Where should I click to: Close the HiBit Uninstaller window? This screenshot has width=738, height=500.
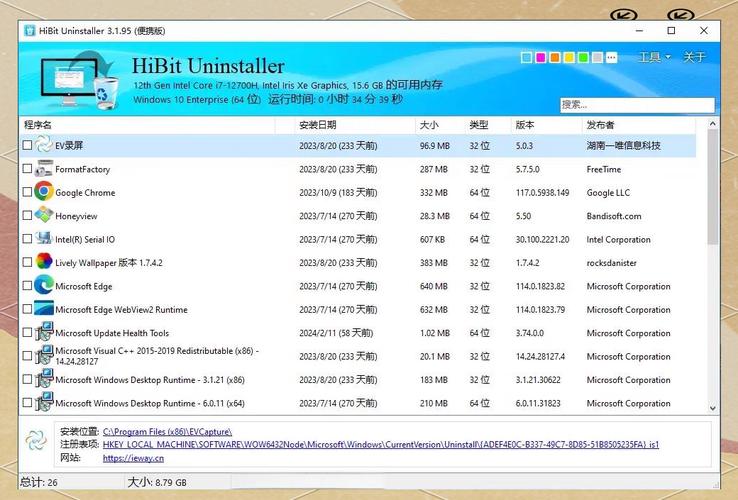pos(704,31)
